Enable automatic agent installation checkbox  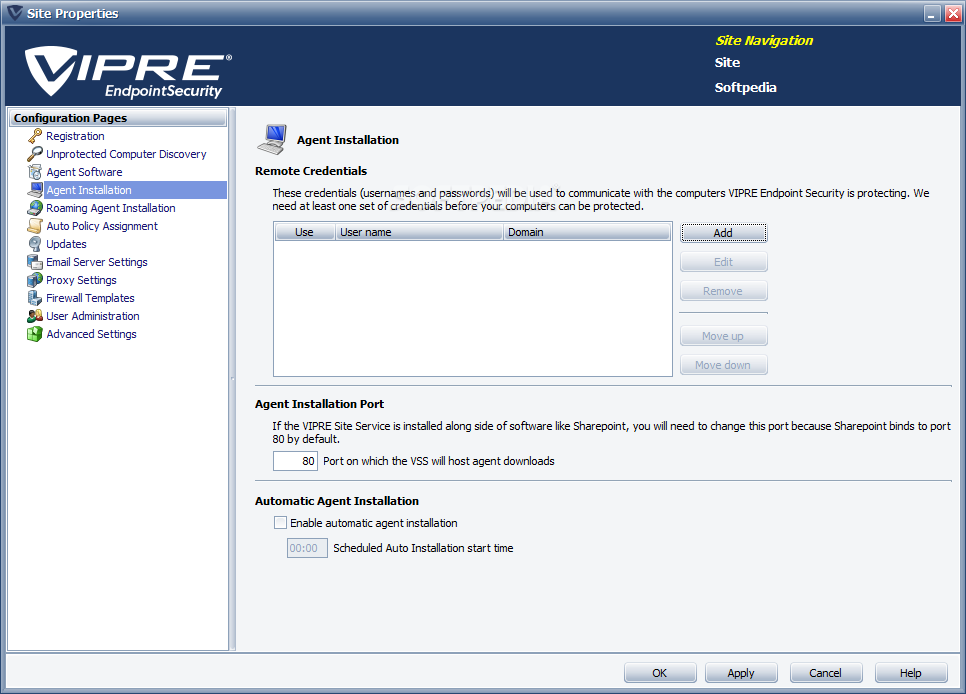280,523
